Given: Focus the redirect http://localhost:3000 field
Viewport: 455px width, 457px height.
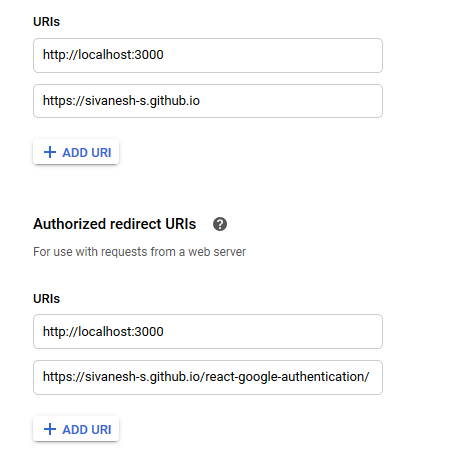Looking at the screenshot, I should click(208, 332).
